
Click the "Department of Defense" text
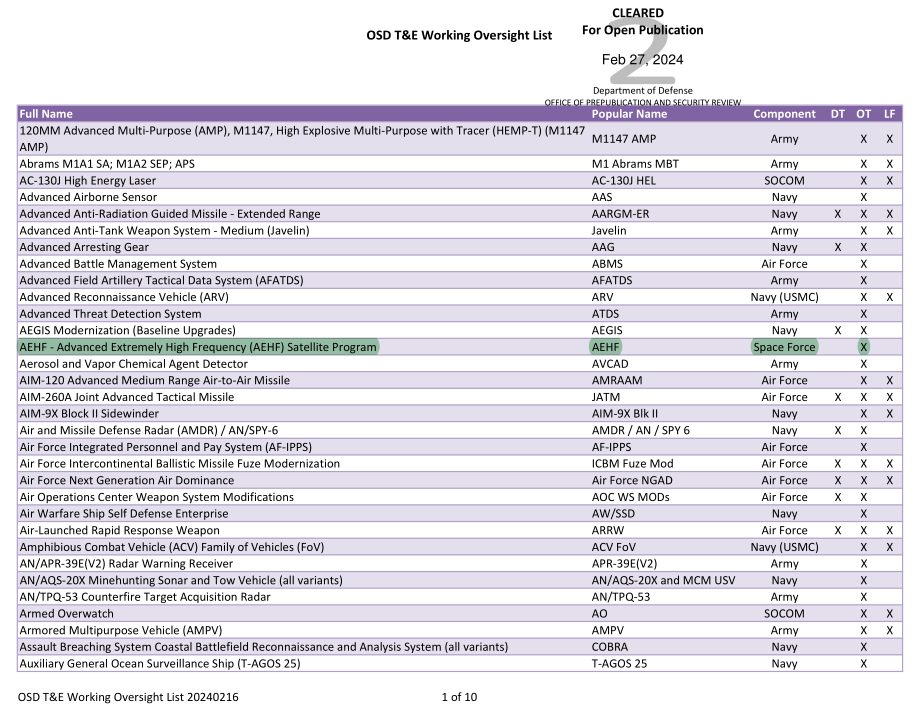(x=642, y=90)
